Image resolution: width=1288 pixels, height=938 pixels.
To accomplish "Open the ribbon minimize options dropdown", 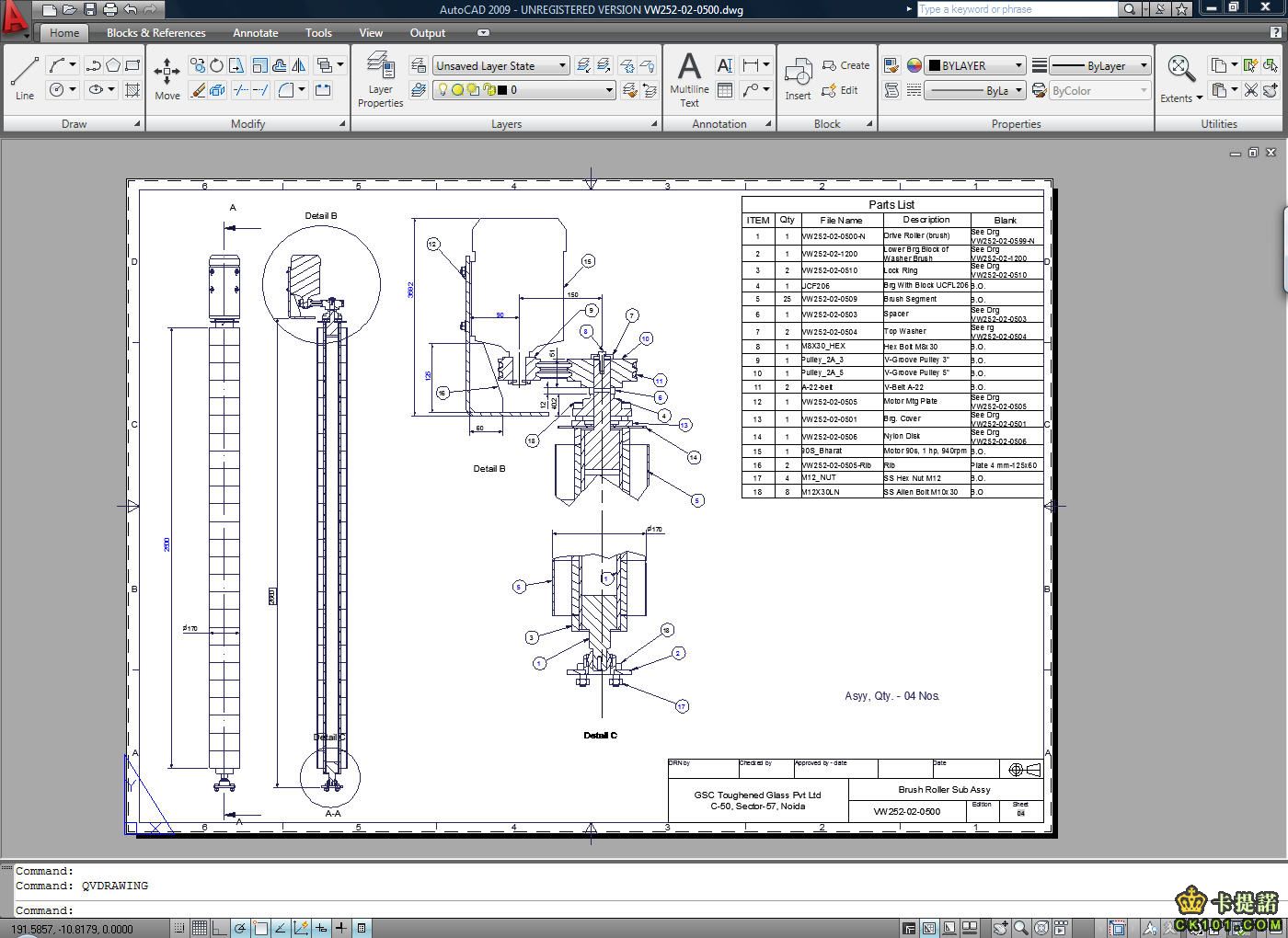I will pyautogui.click(x=483, y=32).
